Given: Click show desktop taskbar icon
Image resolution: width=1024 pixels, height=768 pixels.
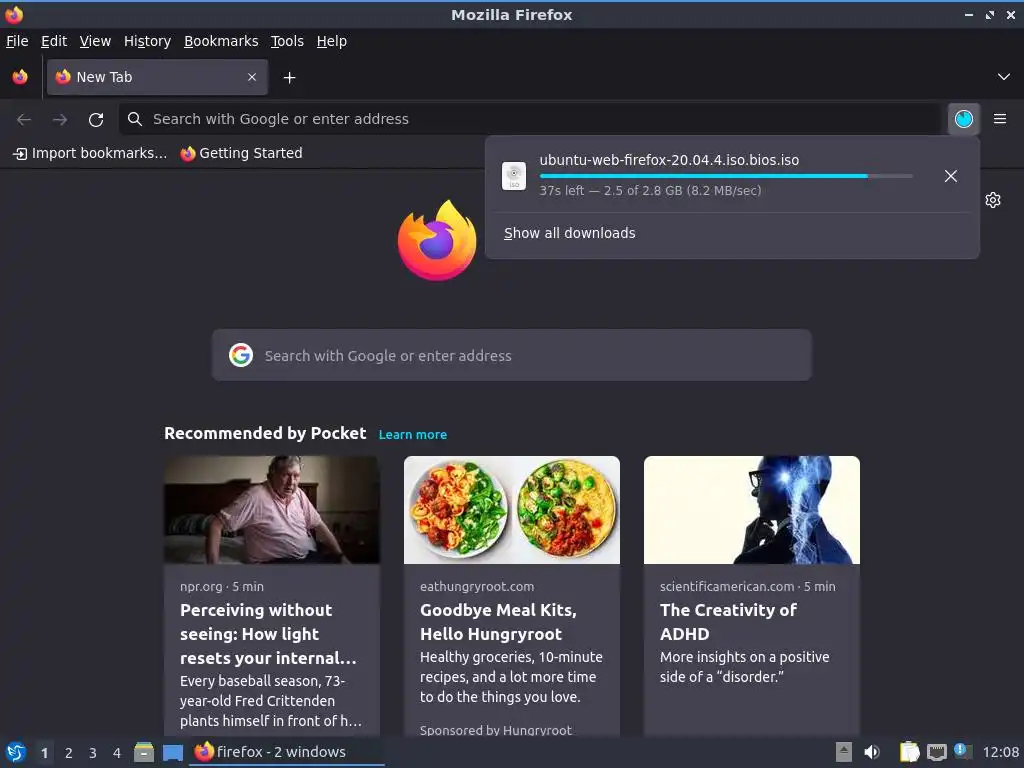Looking at the screenshot, I should (172, 753).
